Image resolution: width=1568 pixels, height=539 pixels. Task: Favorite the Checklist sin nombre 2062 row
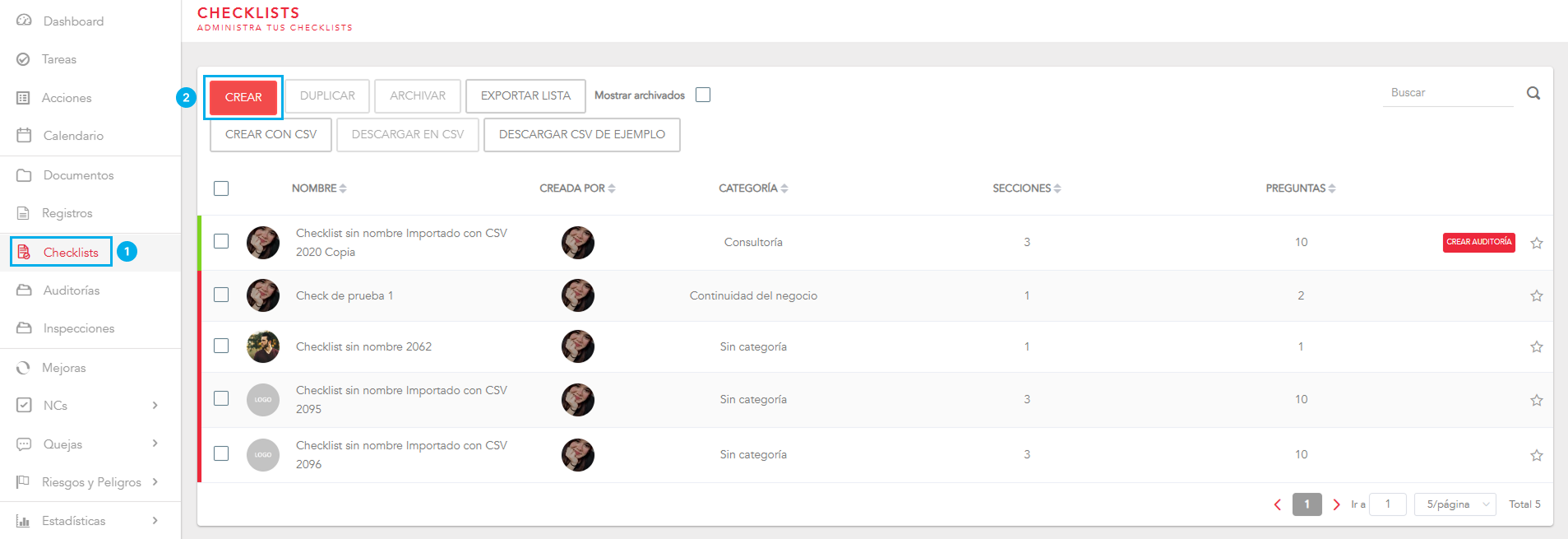1536,346
